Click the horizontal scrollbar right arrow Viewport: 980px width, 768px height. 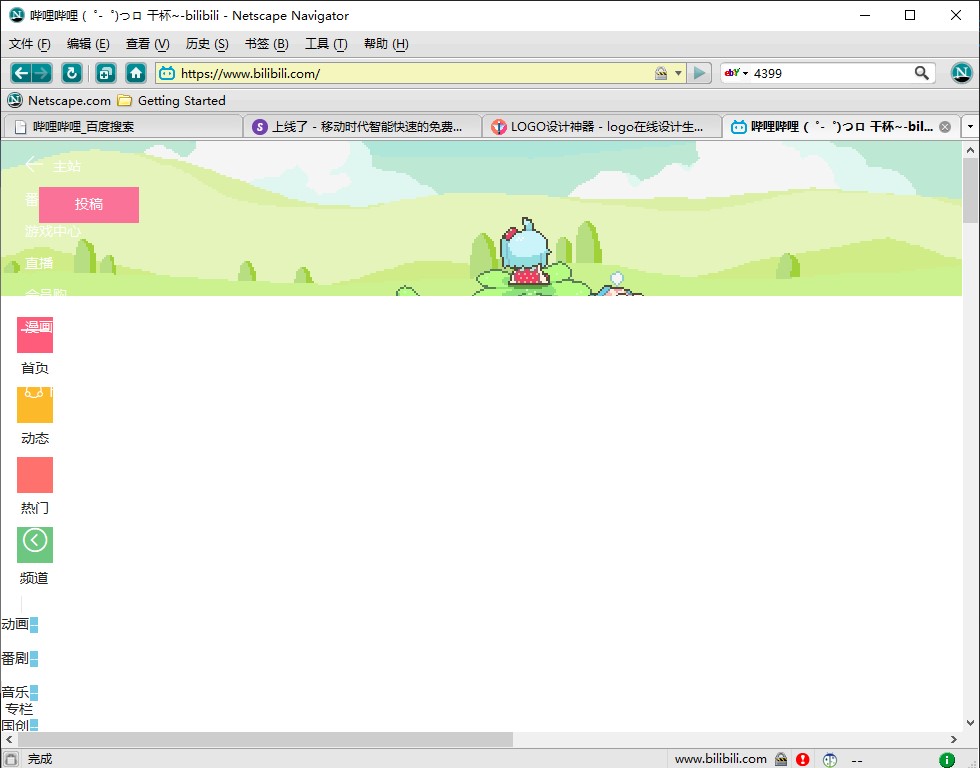coord(954,739)
